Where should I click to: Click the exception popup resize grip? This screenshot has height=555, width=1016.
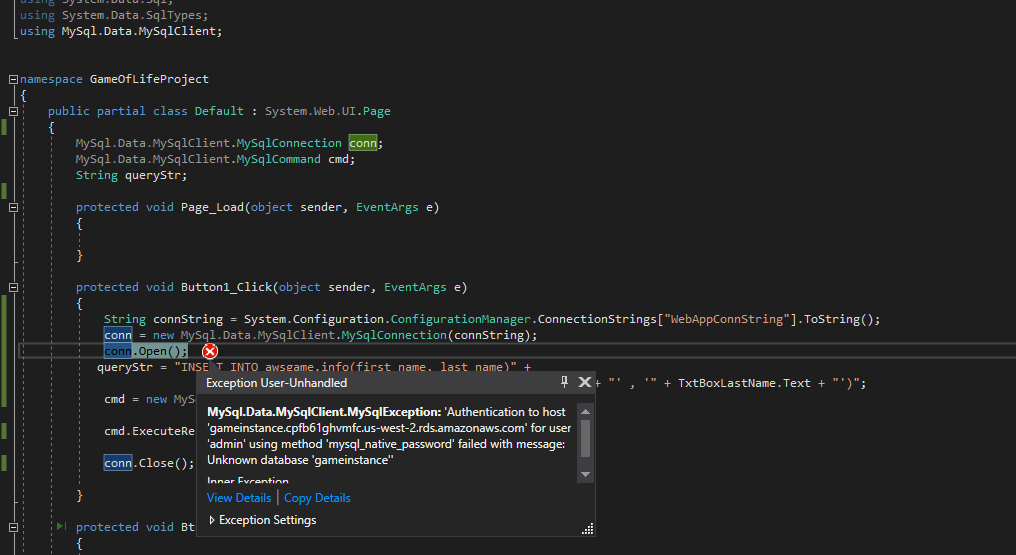[x=588, y=529]
